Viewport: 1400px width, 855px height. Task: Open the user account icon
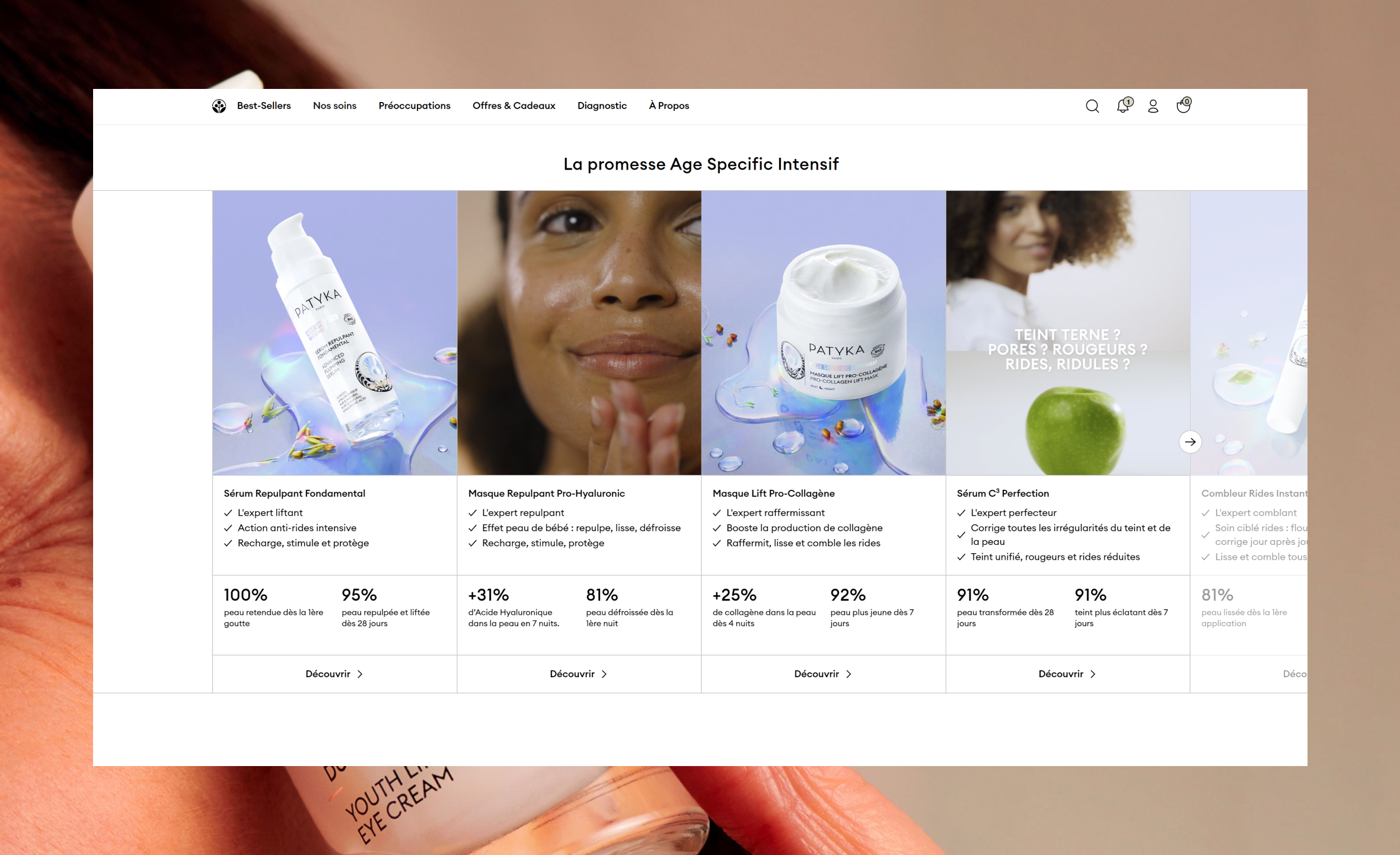click(1153, 106)
